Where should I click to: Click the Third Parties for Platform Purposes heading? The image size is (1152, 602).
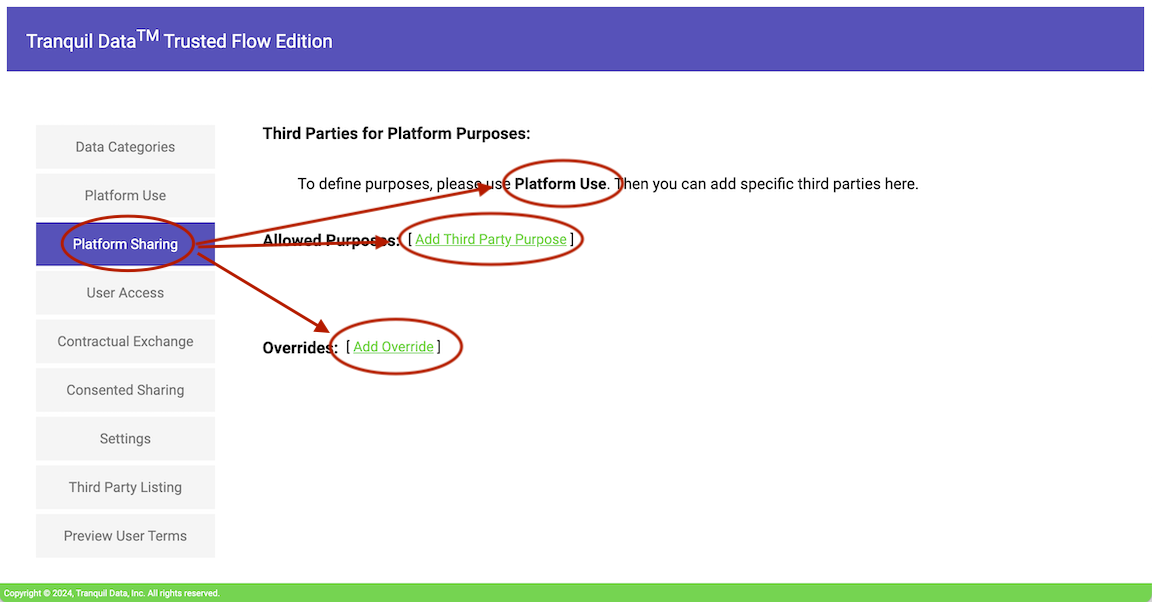(x=396, y=132)
